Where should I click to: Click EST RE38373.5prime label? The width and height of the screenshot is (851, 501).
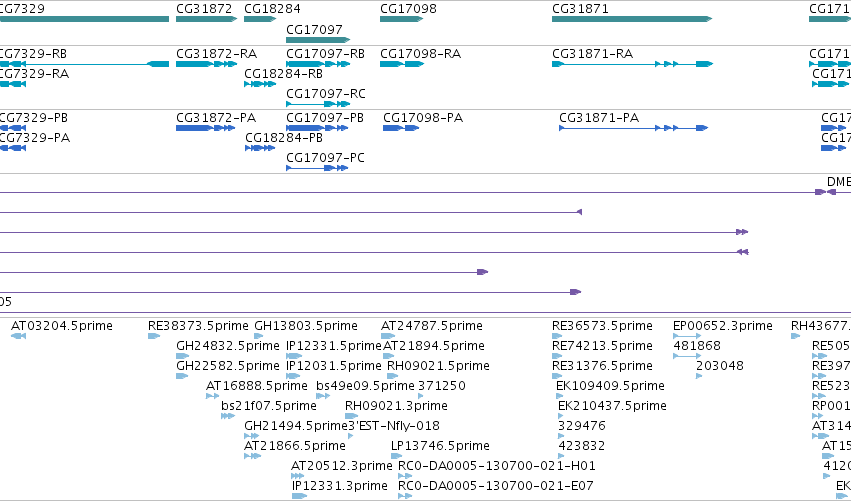tap(198, 326)
